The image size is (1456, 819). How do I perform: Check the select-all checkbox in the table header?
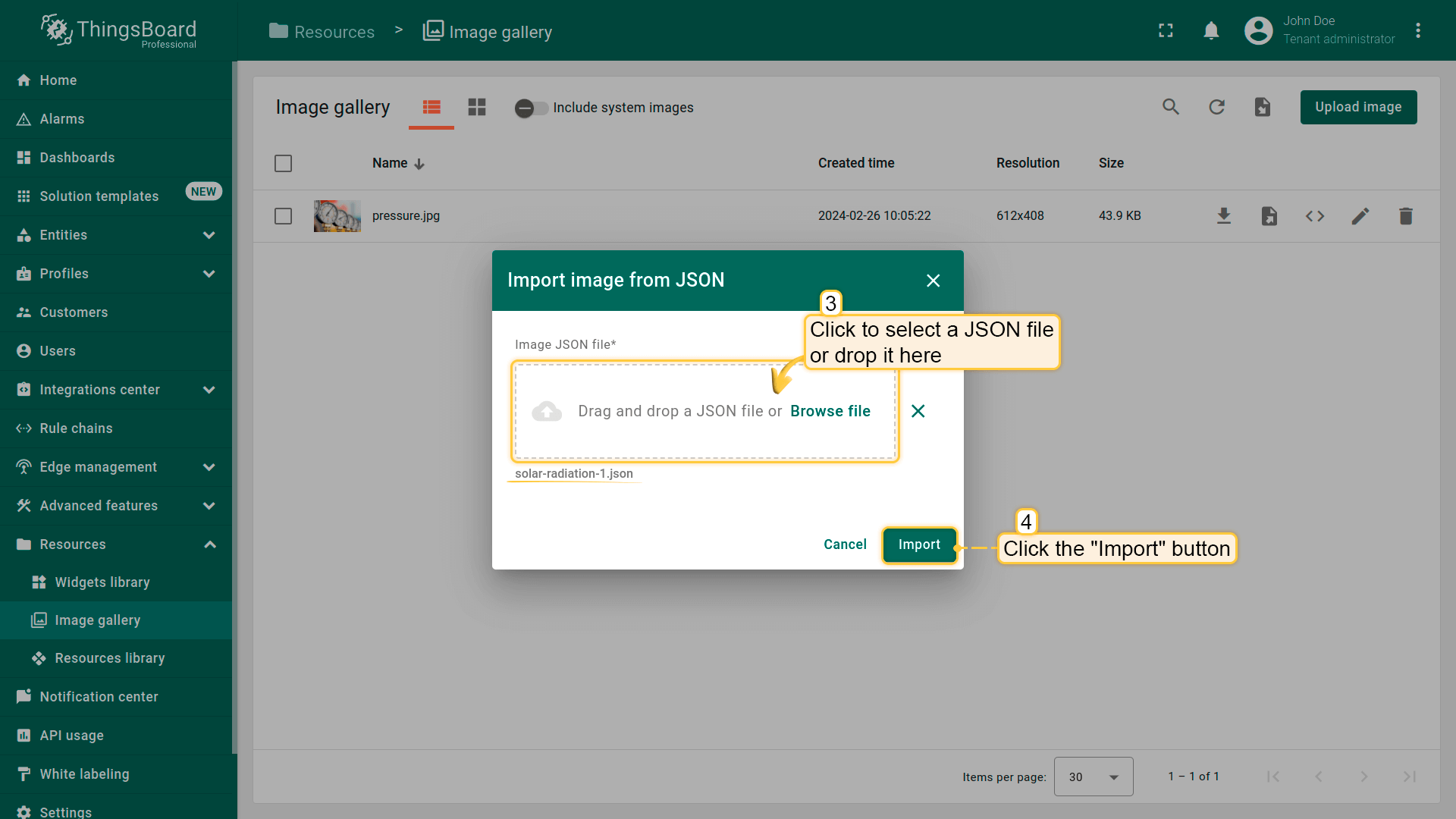coord(283,163)
